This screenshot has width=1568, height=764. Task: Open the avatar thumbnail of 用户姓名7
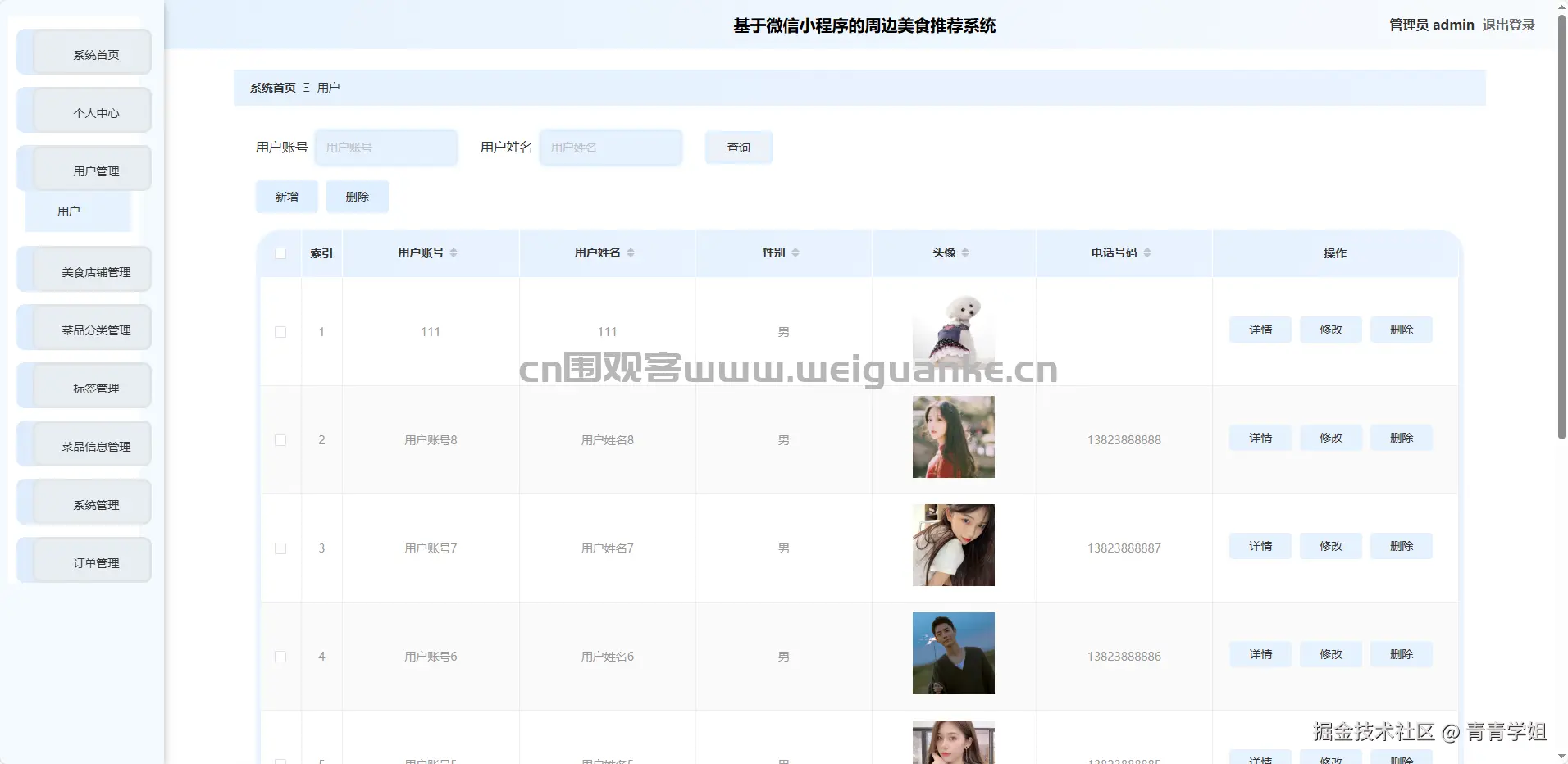point(954,545)
